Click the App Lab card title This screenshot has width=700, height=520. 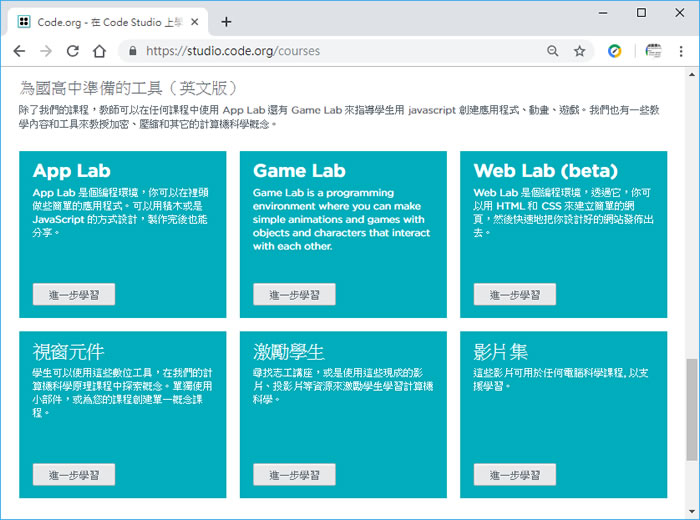71,171
